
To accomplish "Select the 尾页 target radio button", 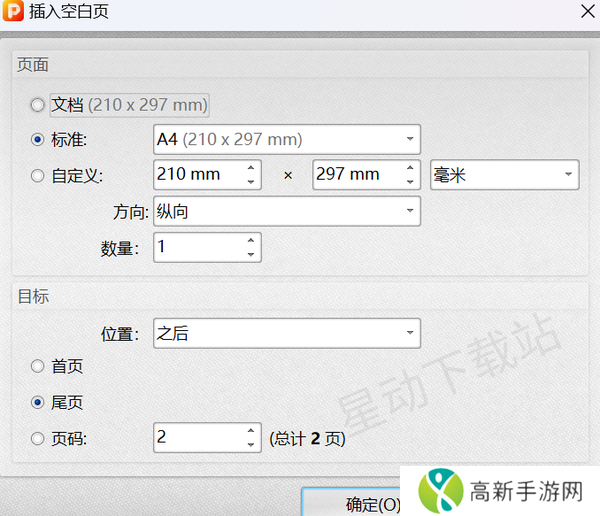I will [38, 402].
